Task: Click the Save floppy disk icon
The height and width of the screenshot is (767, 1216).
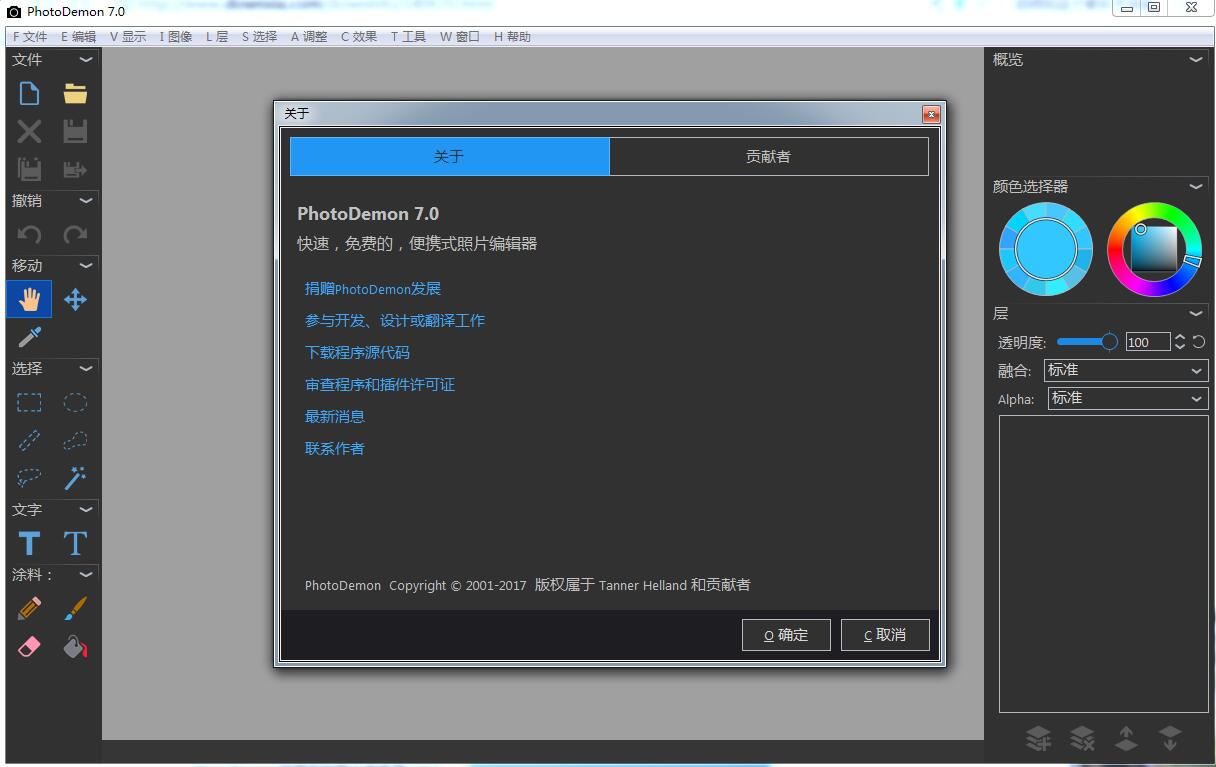Action: click(x=75, y=131)
